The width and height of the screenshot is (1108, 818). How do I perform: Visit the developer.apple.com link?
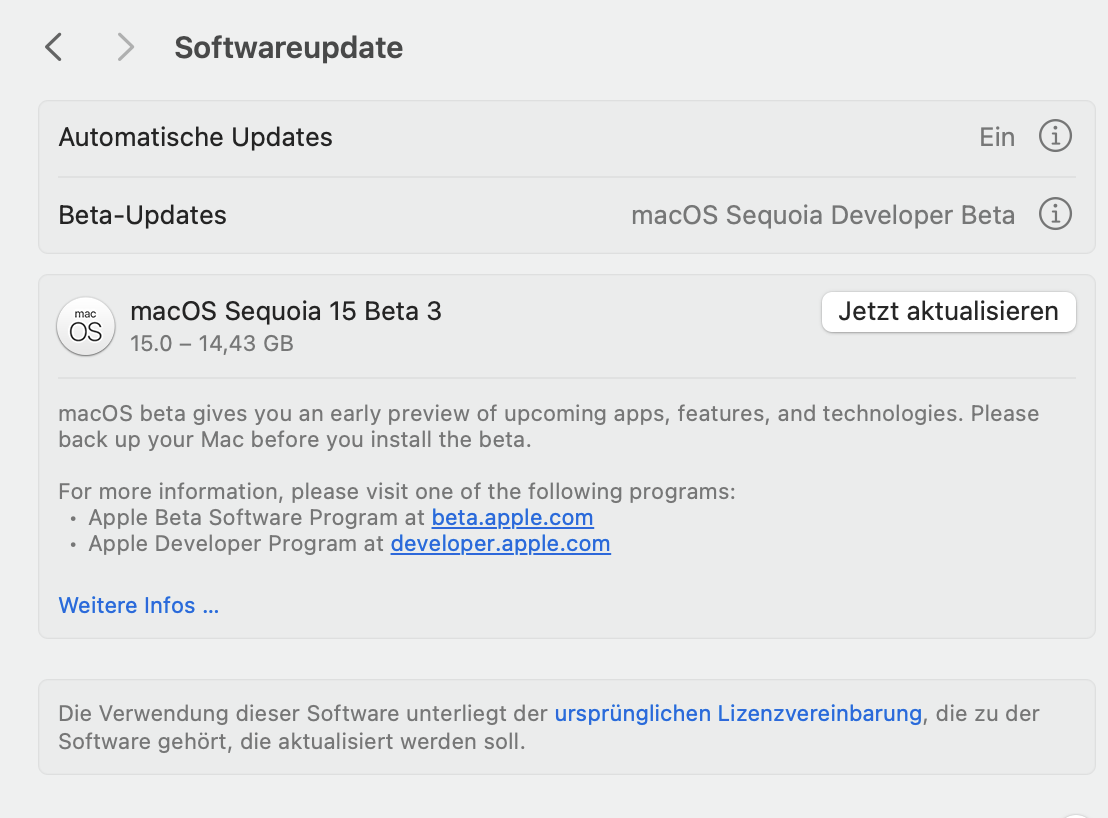(500, 544)
